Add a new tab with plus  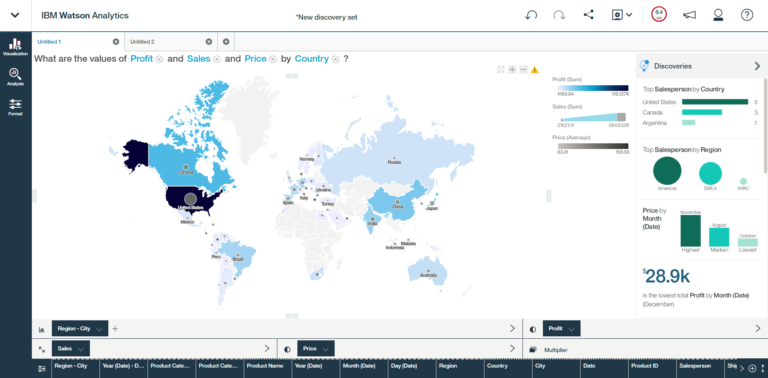[x=226, y=42]
